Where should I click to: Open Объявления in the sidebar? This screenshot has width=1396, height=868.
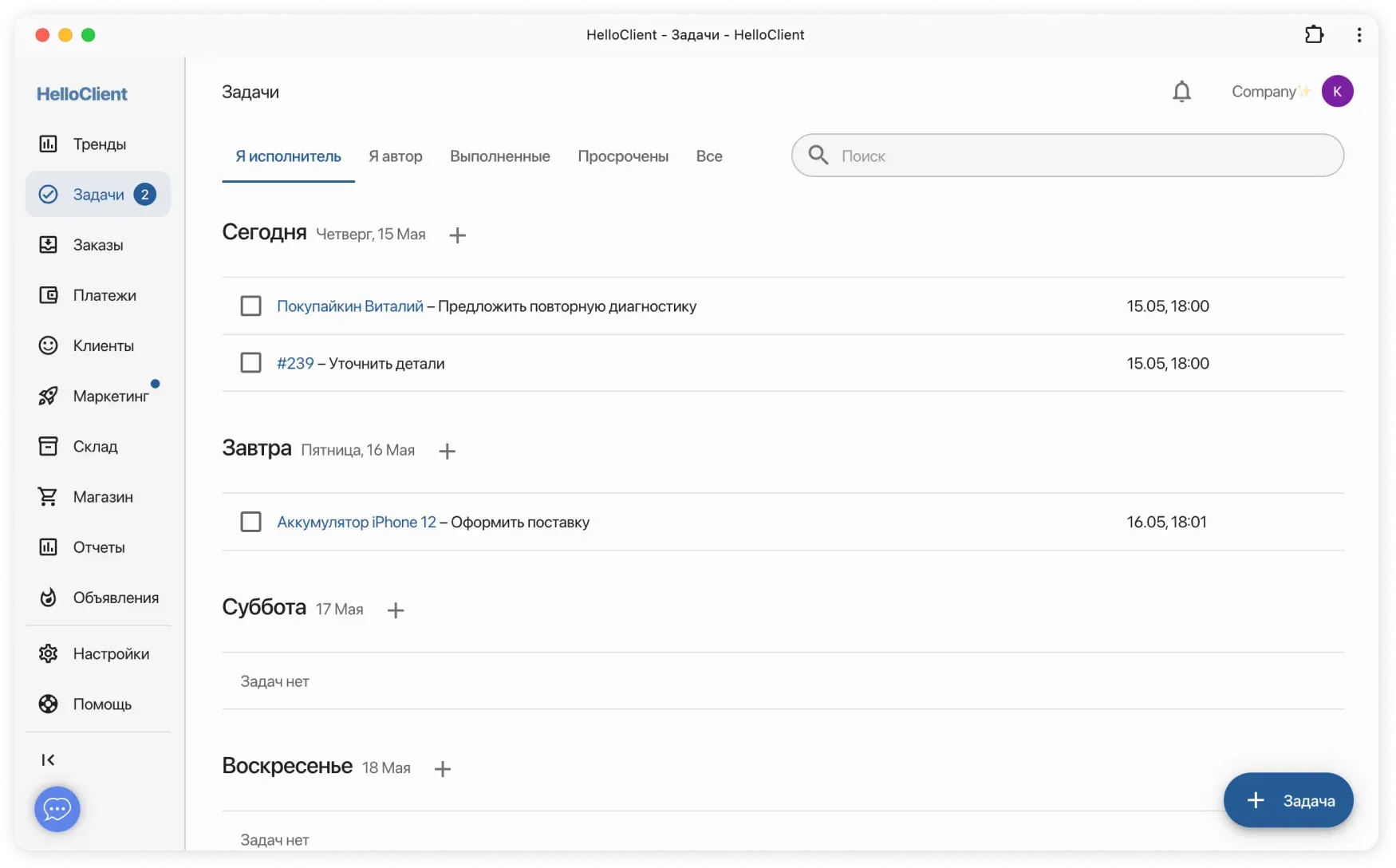[x=115, y=598]
